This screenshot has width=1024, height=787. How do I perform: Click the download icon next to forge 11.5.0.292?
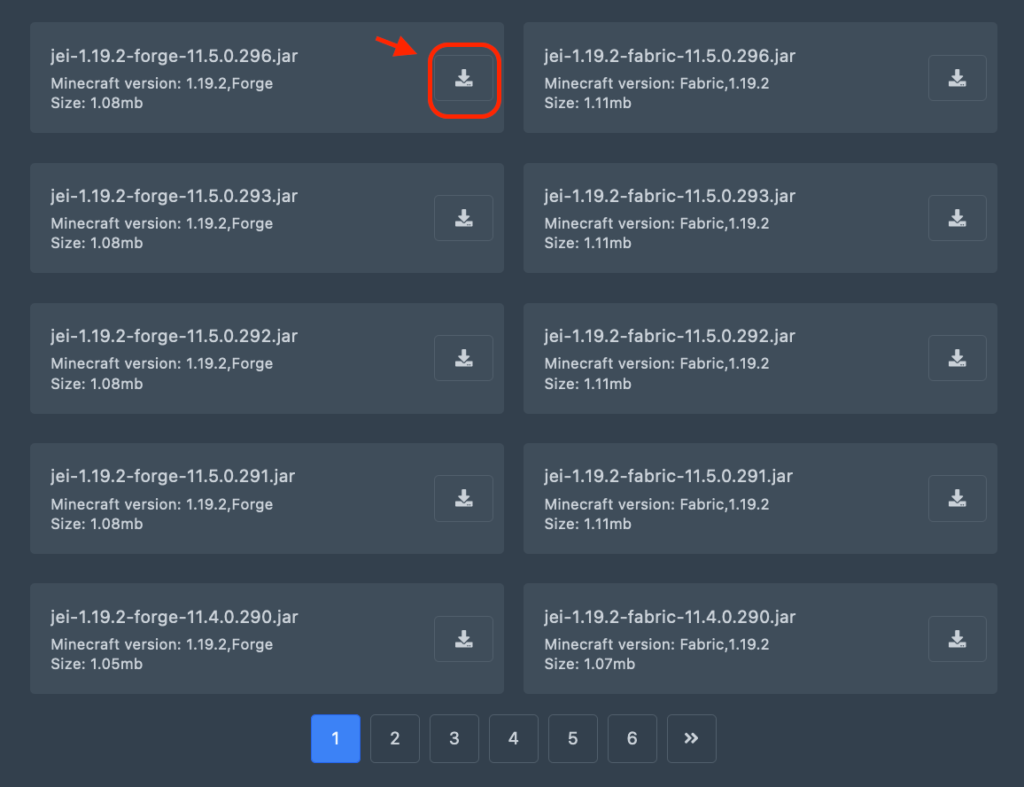point(463,358)
